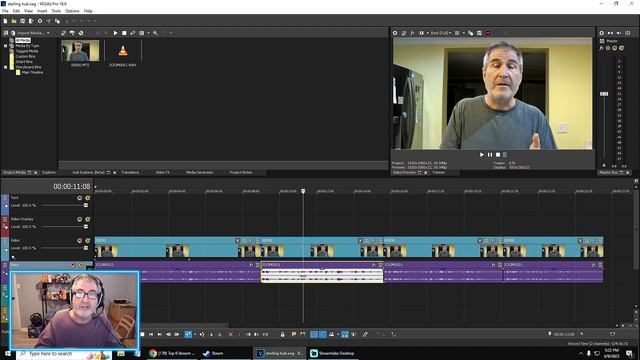Adjust the Video track level slider
The image size is (640, 360).
click(86, 248)
